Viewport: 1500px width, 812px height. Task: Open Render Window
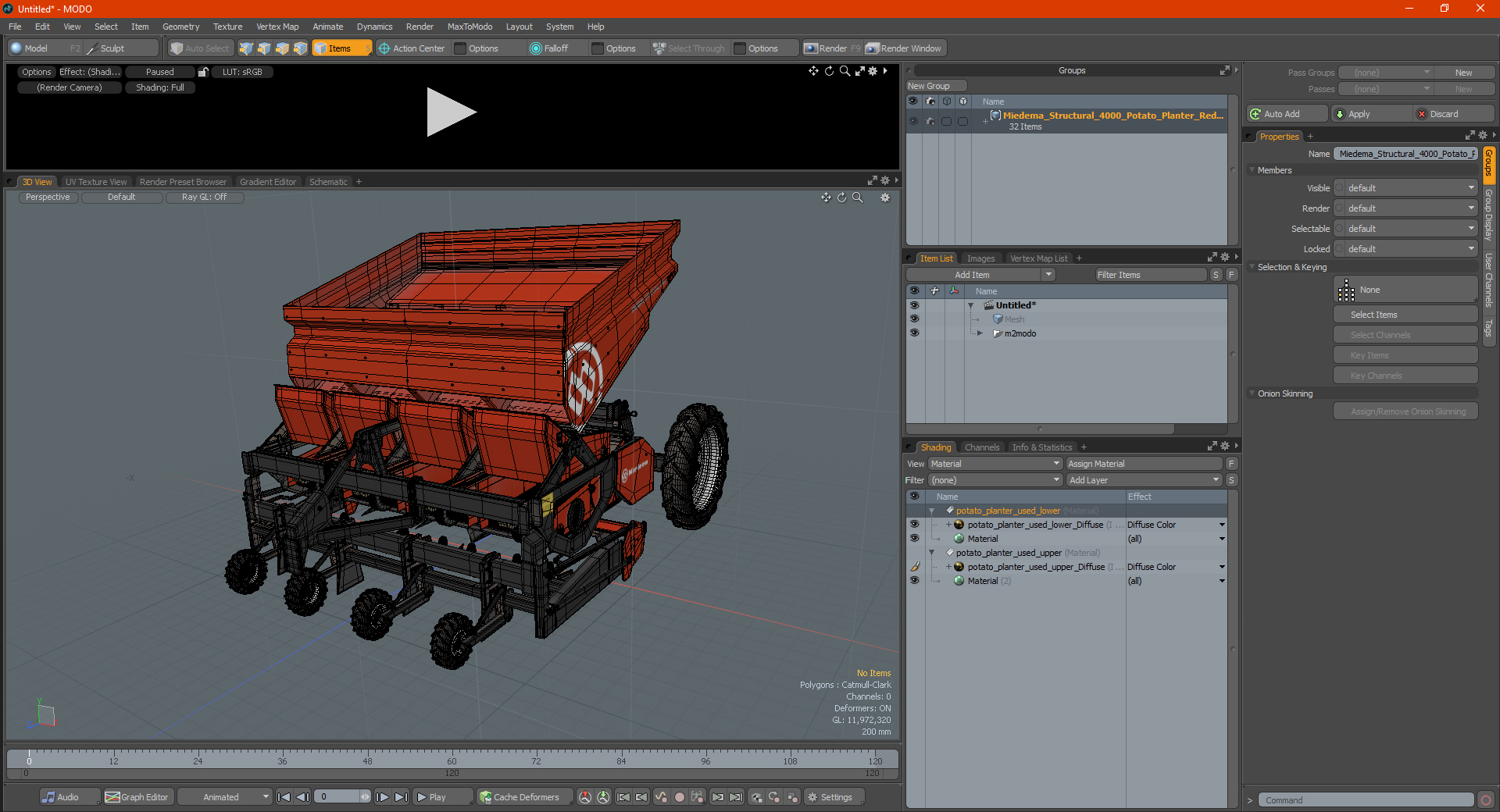coord(905,48)
